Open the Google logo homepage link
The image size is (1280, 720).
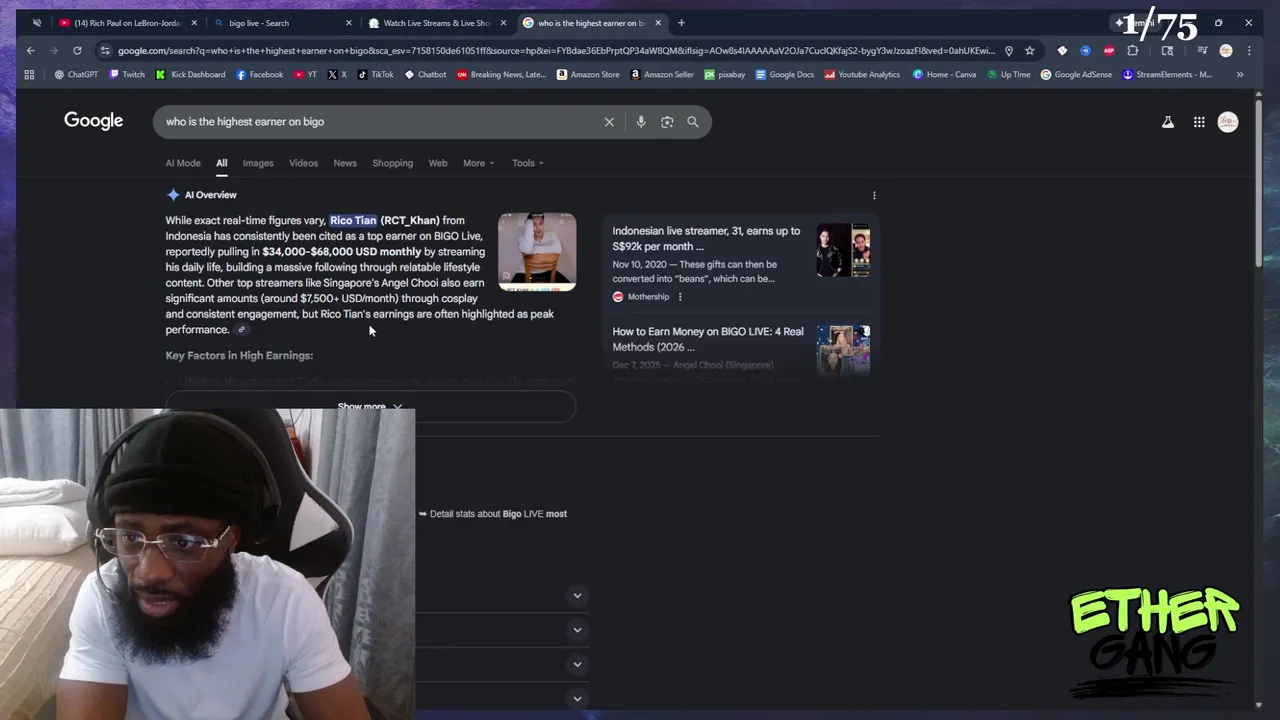point(94,121)
